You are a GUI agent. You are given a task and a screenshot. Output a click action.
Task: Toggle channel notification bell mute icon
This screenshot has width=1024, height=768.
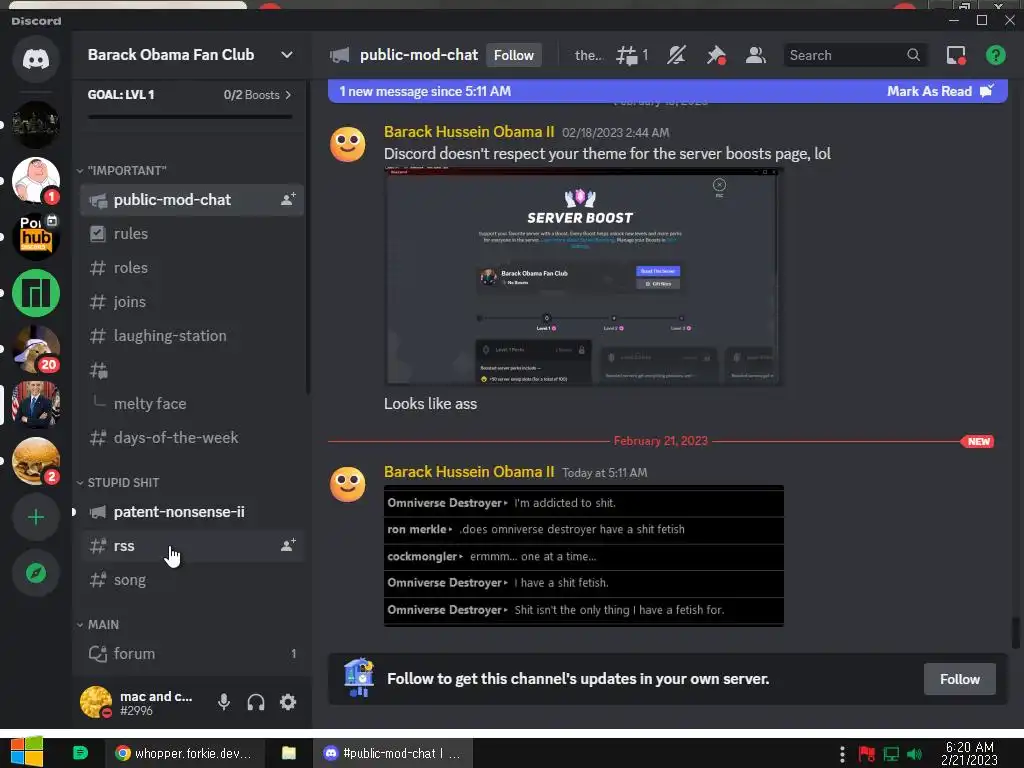[x=676, y=56]
